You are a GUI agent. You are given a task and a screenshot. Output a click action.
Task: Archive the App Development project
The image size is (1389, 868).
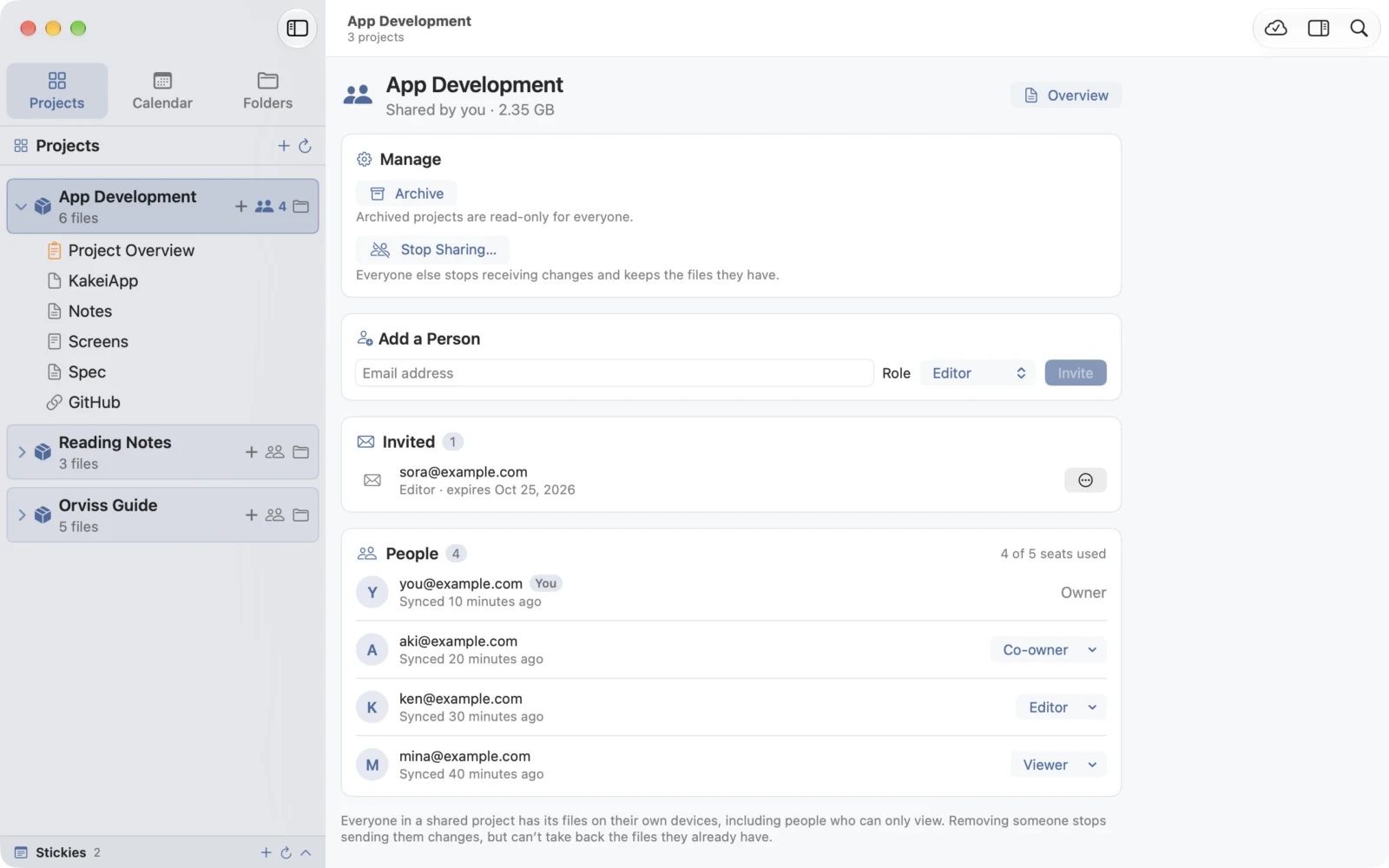[406, 194]
